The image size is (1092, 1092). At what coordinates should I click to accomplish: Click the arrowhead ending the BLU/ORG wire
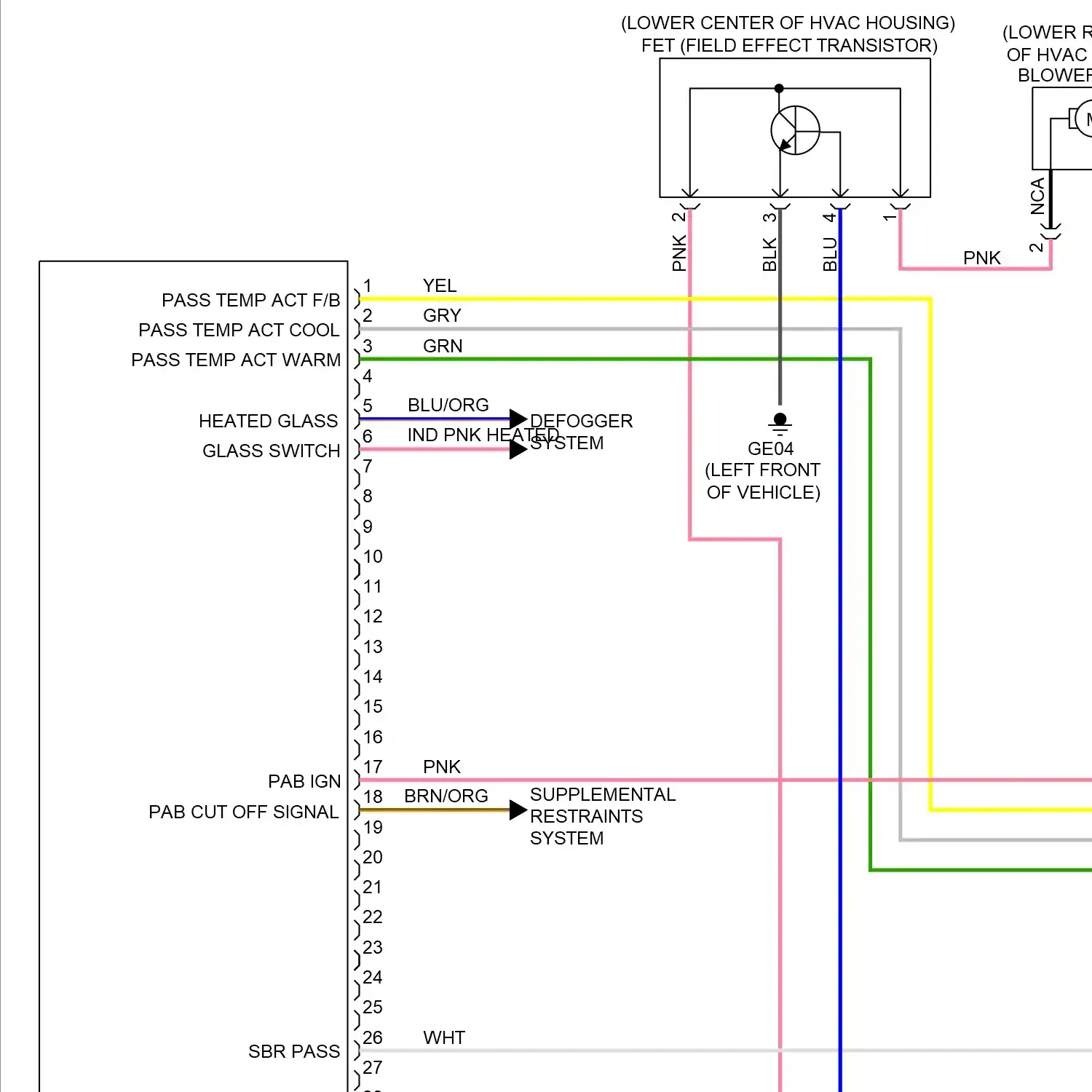518,419
